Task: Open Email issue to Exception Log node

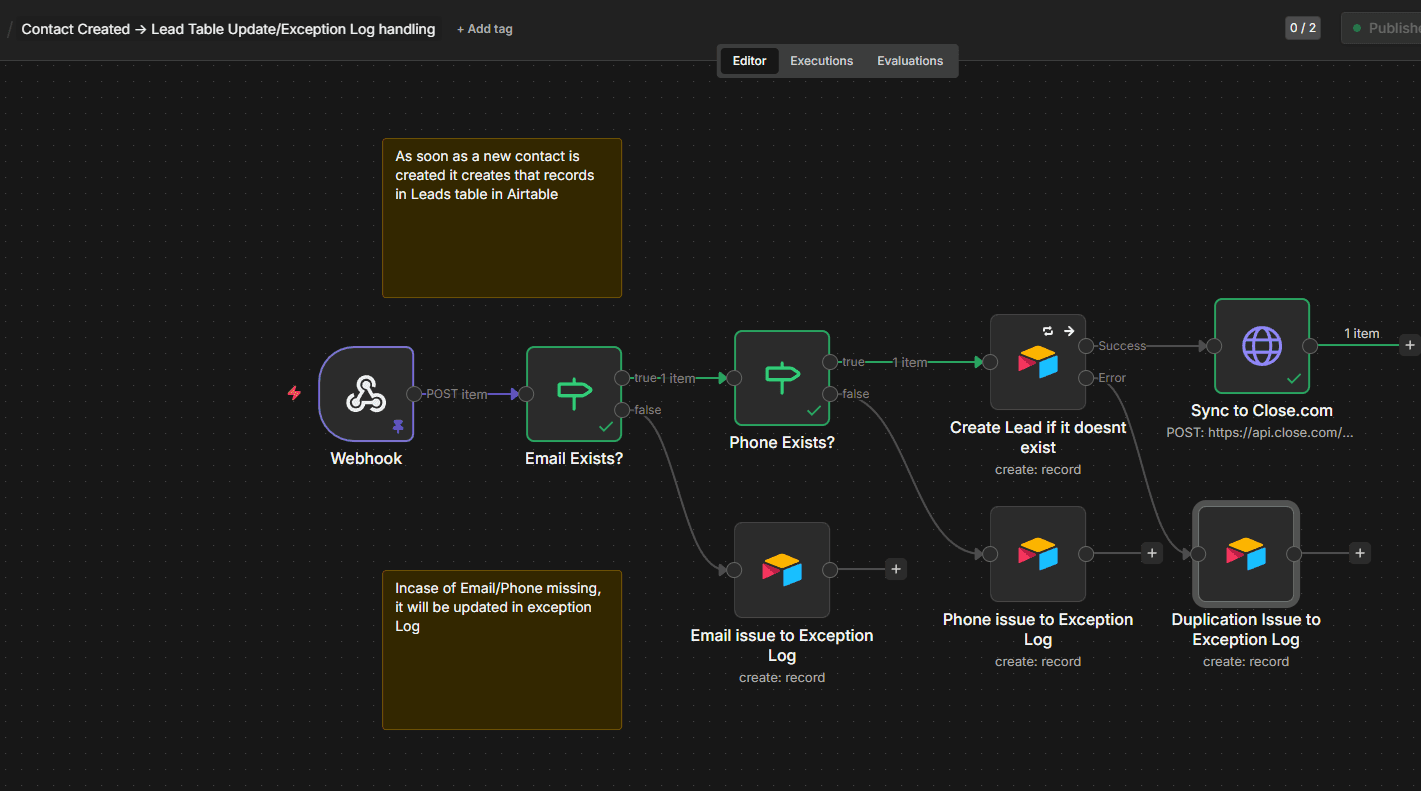Action: 782,570
